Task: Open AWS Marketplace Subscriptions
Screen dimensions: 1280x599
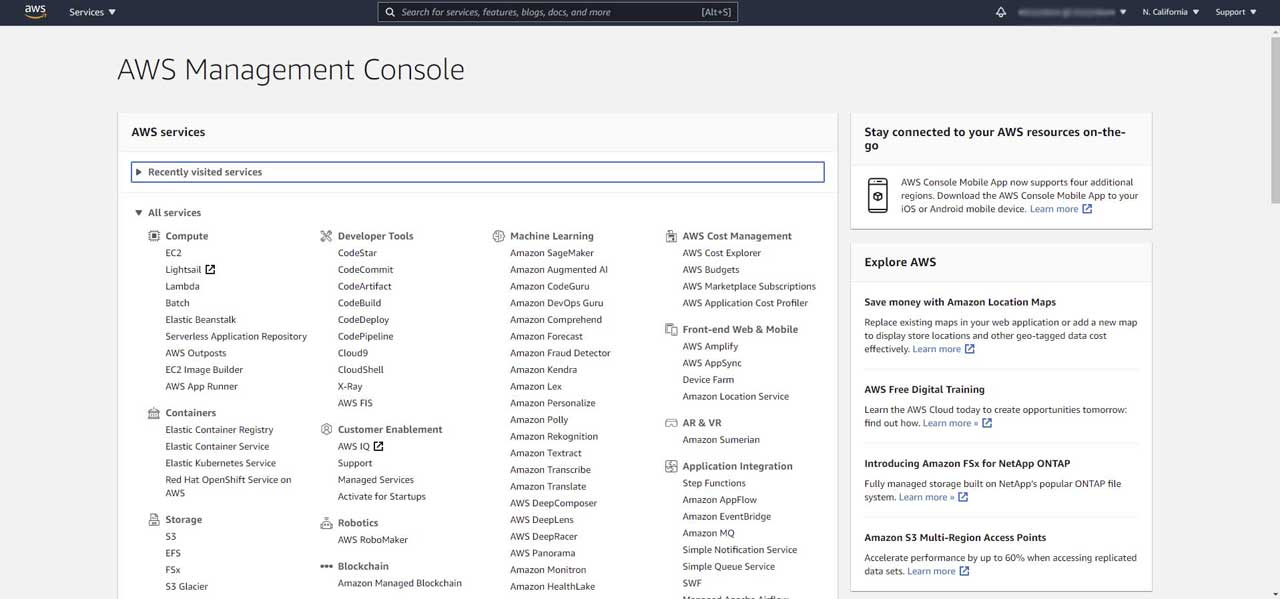Action: pos(749,286)
